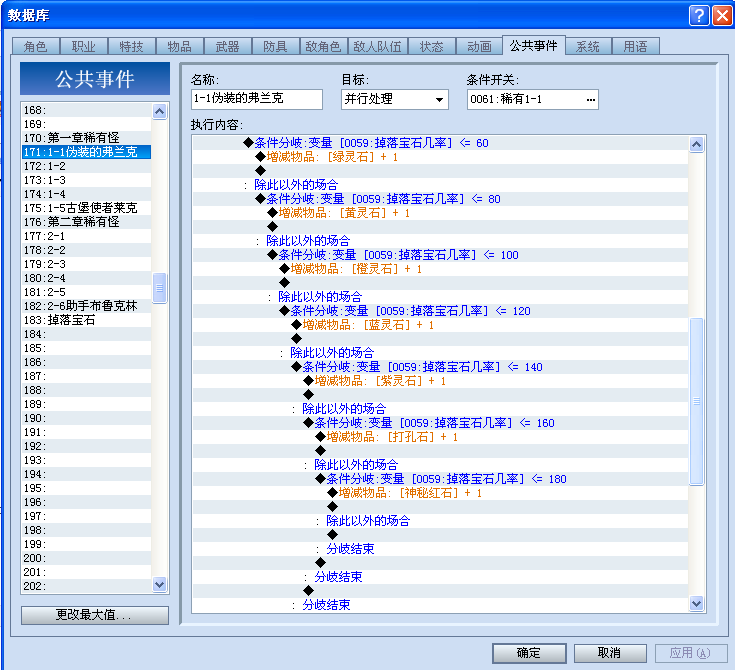The height and width of the screenshot is (670, 735).
Task: Click the command list scrollbar thumb
Action: coord(697,401)
